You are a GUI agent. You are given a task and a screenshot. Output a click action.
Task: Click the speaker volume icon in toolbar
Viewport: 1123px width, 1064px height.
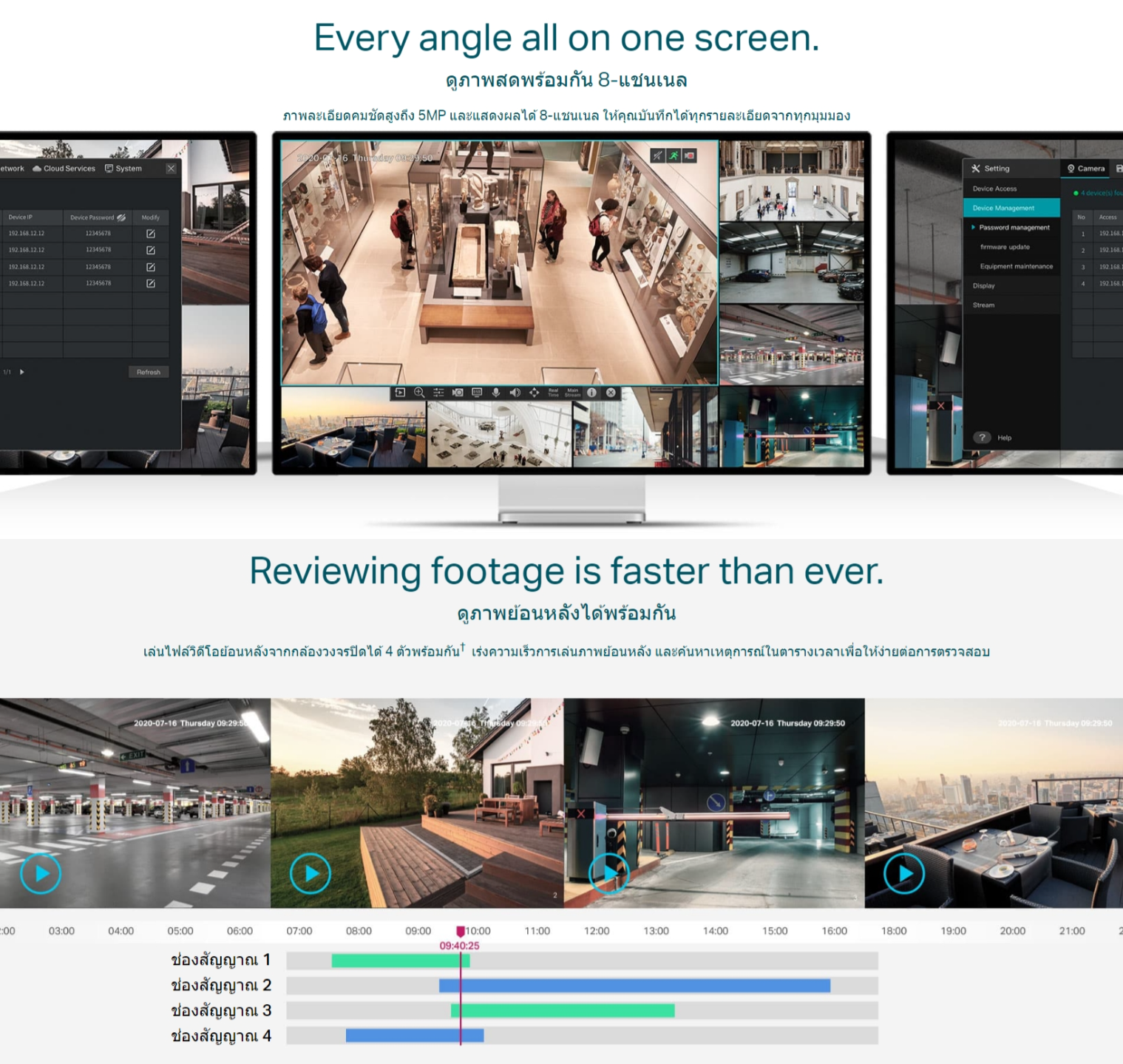tap(515, 393)
